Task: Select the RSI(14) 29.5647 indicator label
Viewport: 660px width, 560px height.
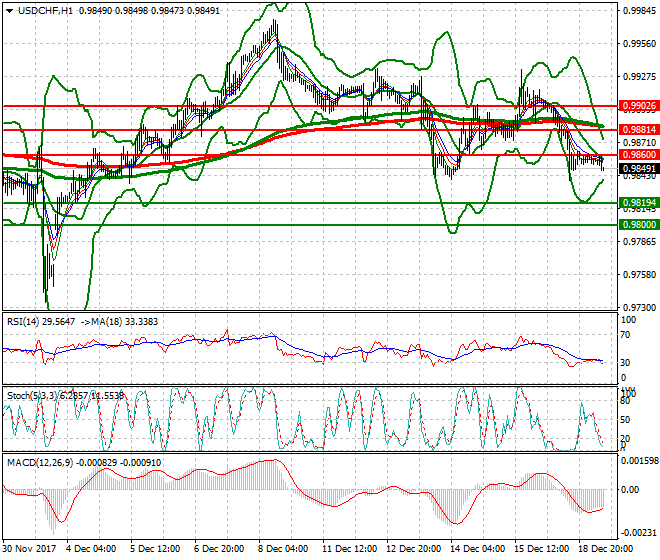Action: (41, 322)
